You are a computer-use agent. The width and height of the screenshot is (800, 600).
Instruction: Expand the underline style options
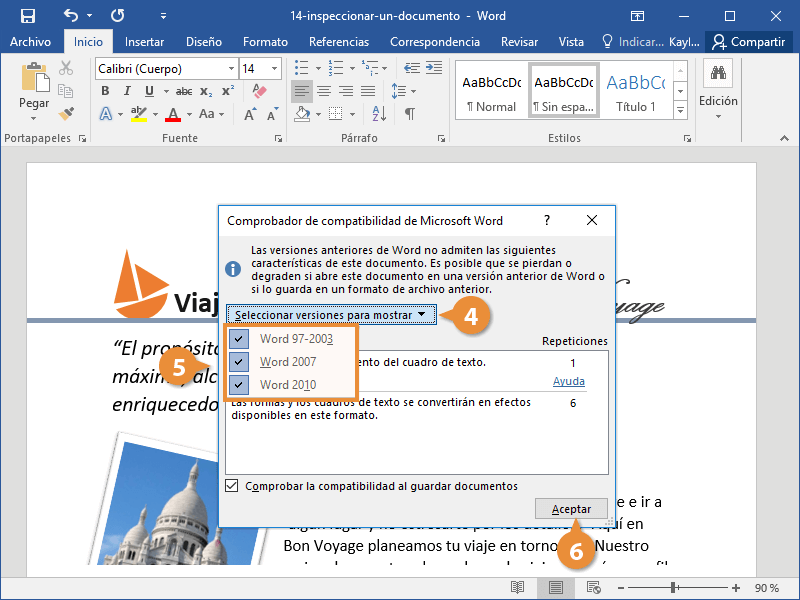click(x=166, y=91)
